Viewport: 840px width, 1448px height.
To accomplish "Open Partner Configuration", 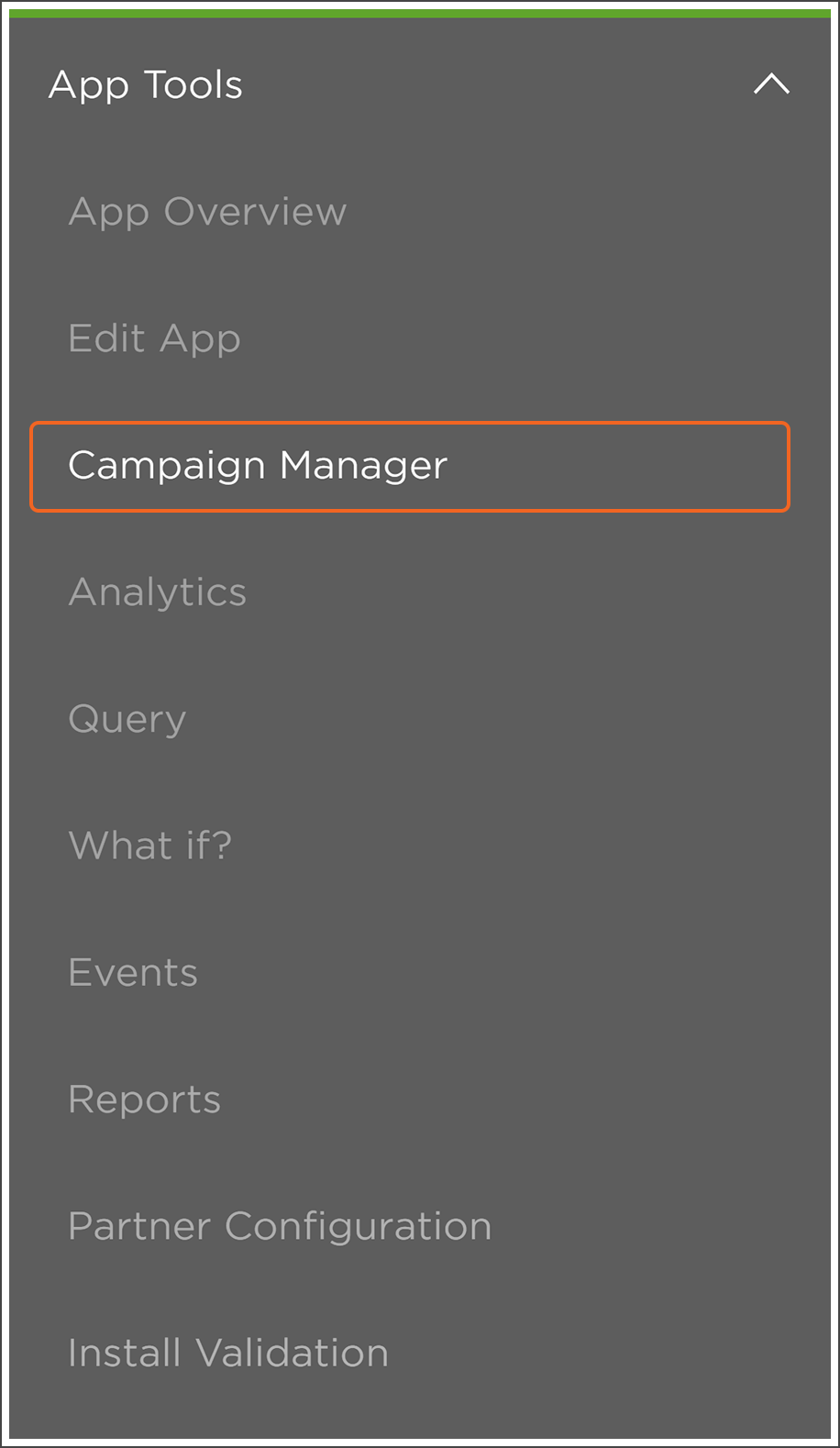I will pyautogui.click(x=280, y=1226).
